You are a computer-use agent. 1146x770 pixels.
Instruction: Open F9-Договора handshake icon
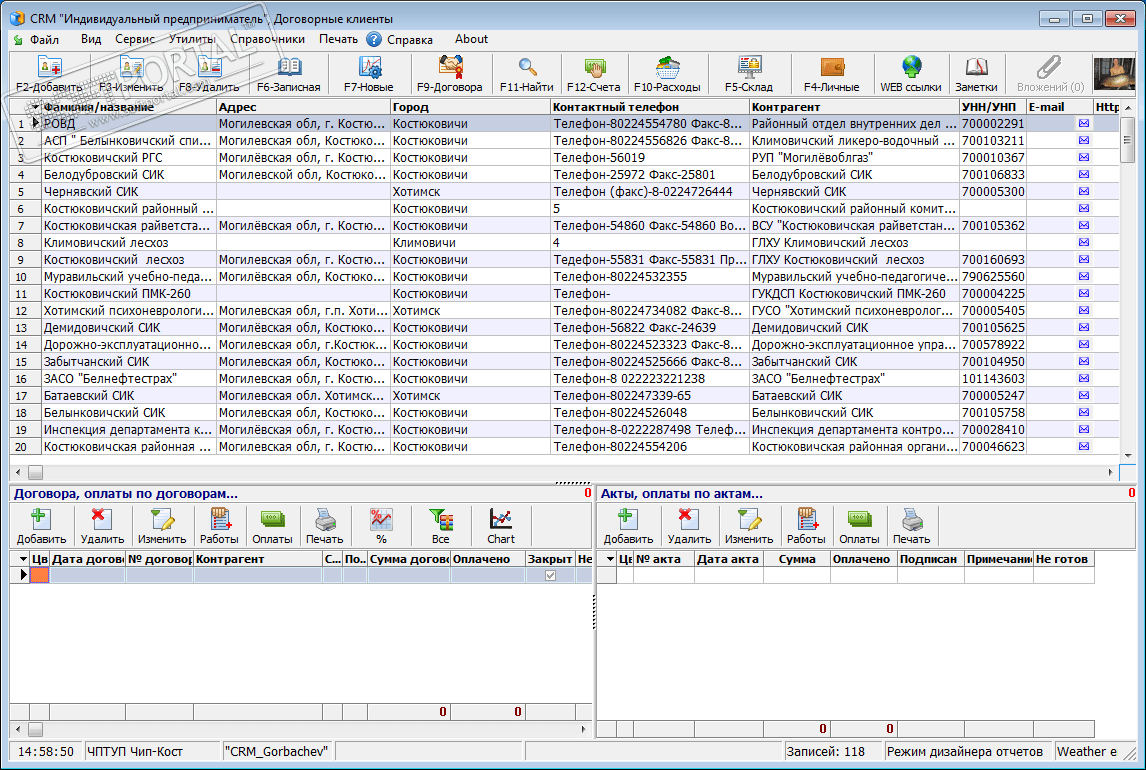pyautogui.click(x=449, y=67)
